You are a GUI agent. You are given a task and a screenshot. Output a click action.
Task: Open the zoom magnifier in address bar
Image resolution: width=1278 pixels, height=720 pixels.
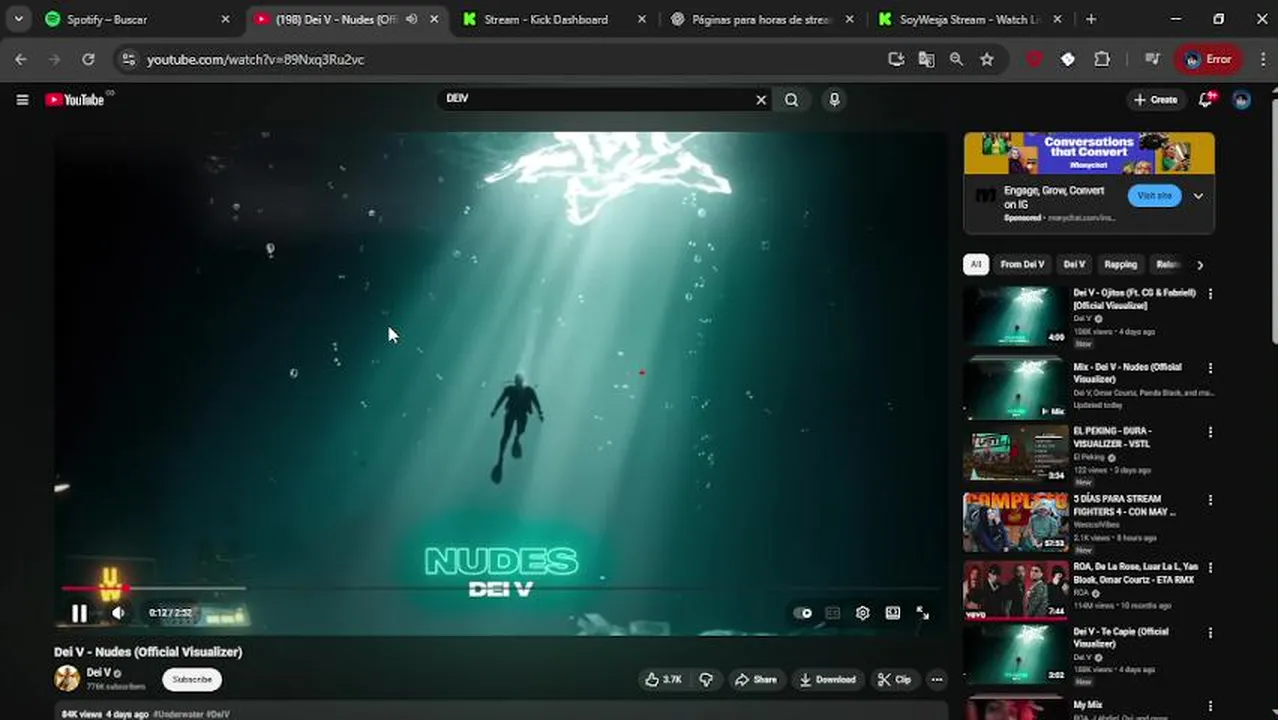(x=956, y=59)
